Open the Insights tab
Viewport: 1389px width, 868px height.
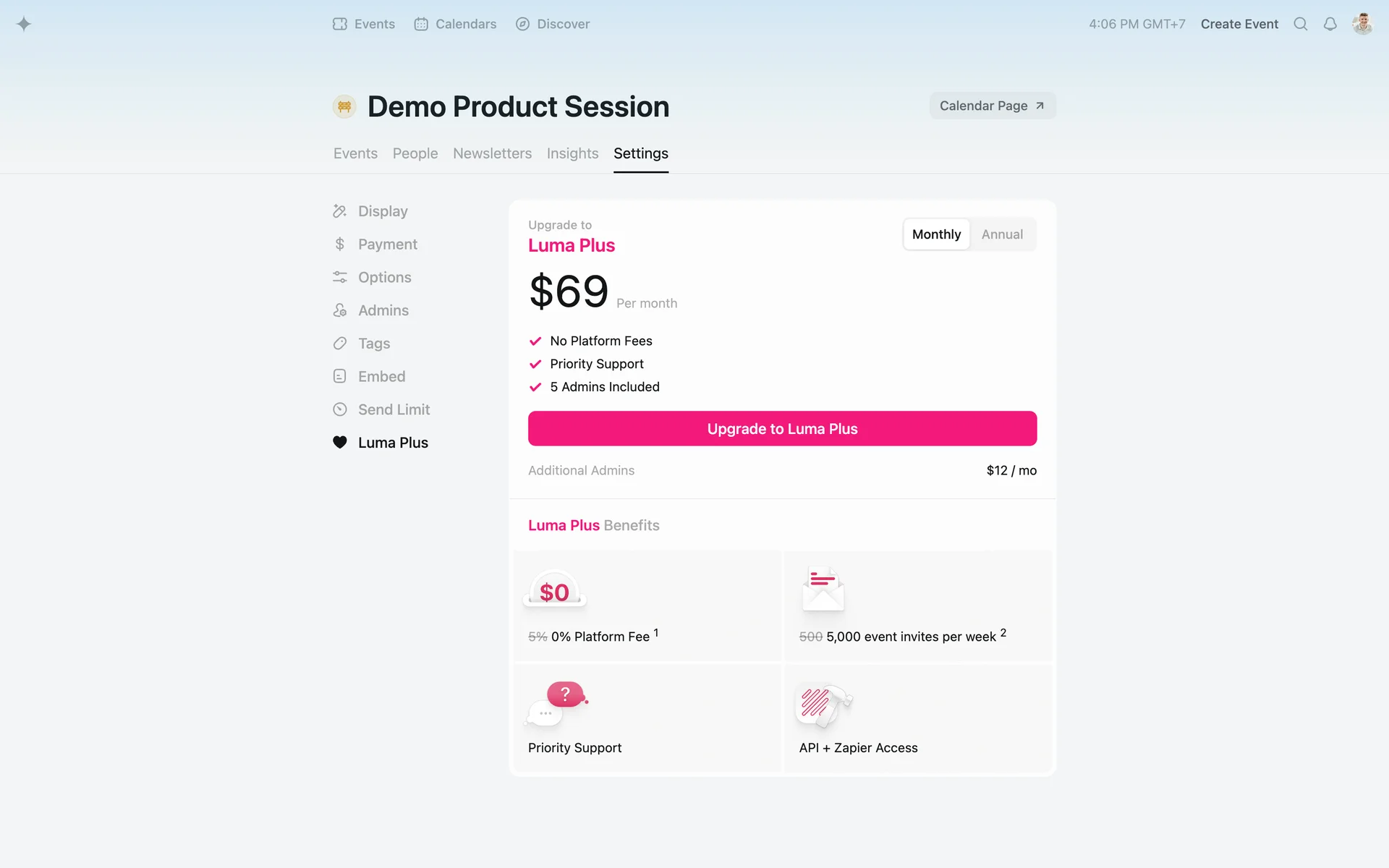(572, 153)
